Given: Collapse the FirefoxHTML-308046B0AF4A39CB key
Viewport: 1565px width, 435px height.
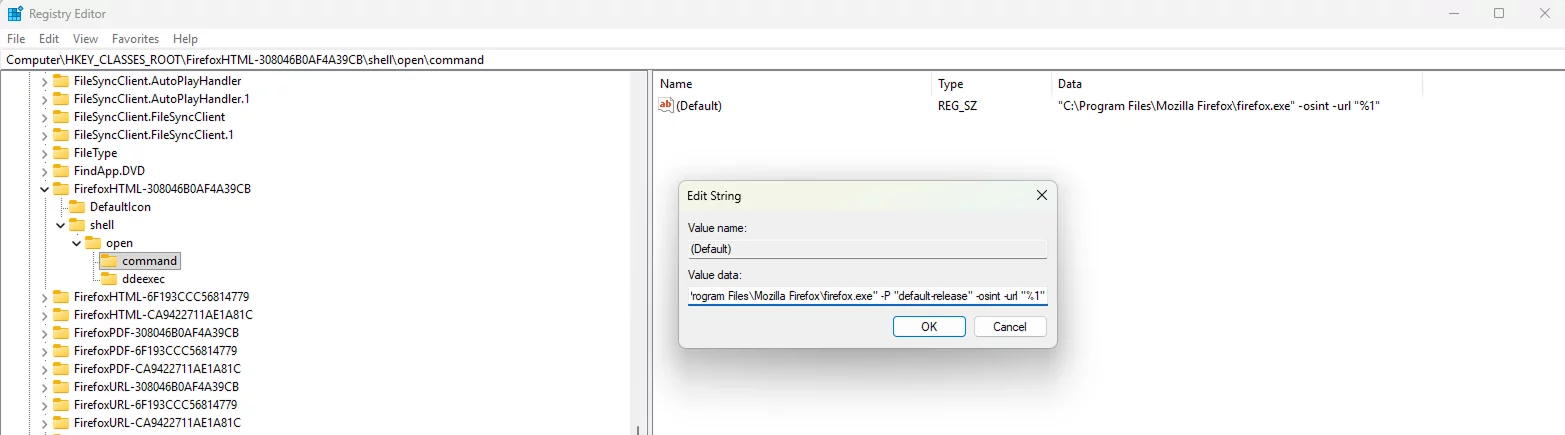Looking at the screenshot, I should tap(44, 189).
